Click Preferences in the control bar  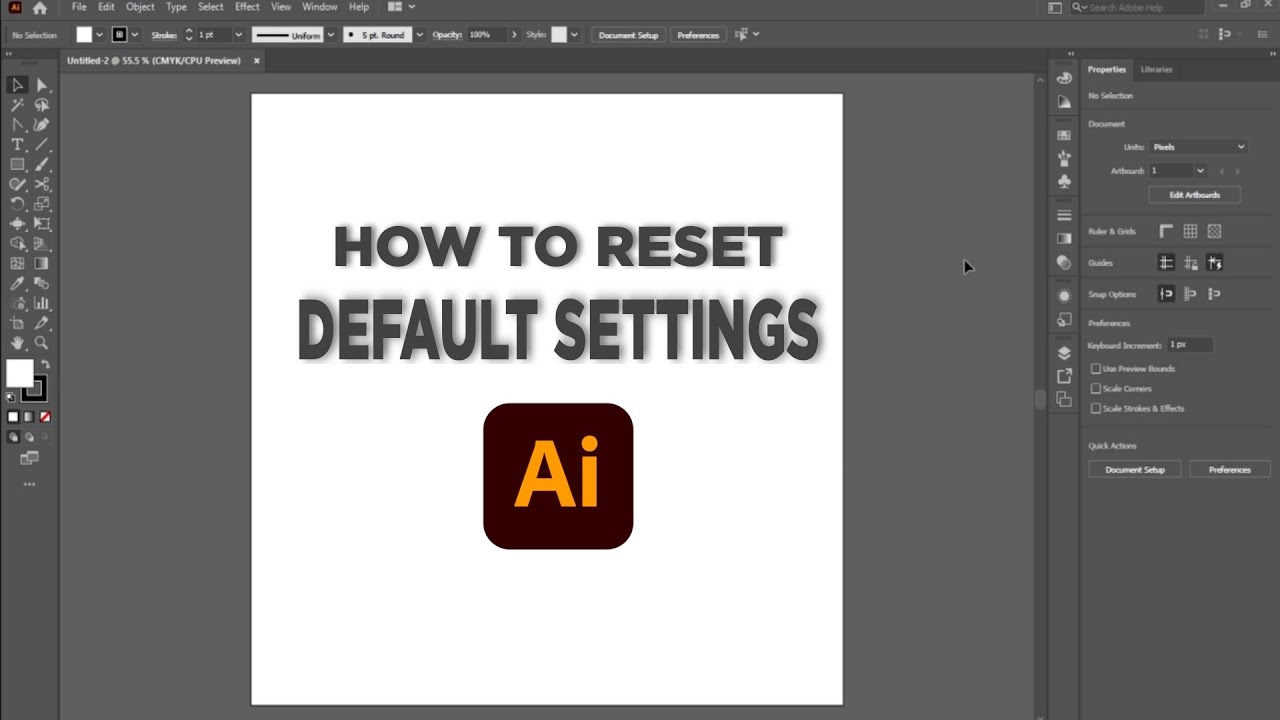click(698, 35)
